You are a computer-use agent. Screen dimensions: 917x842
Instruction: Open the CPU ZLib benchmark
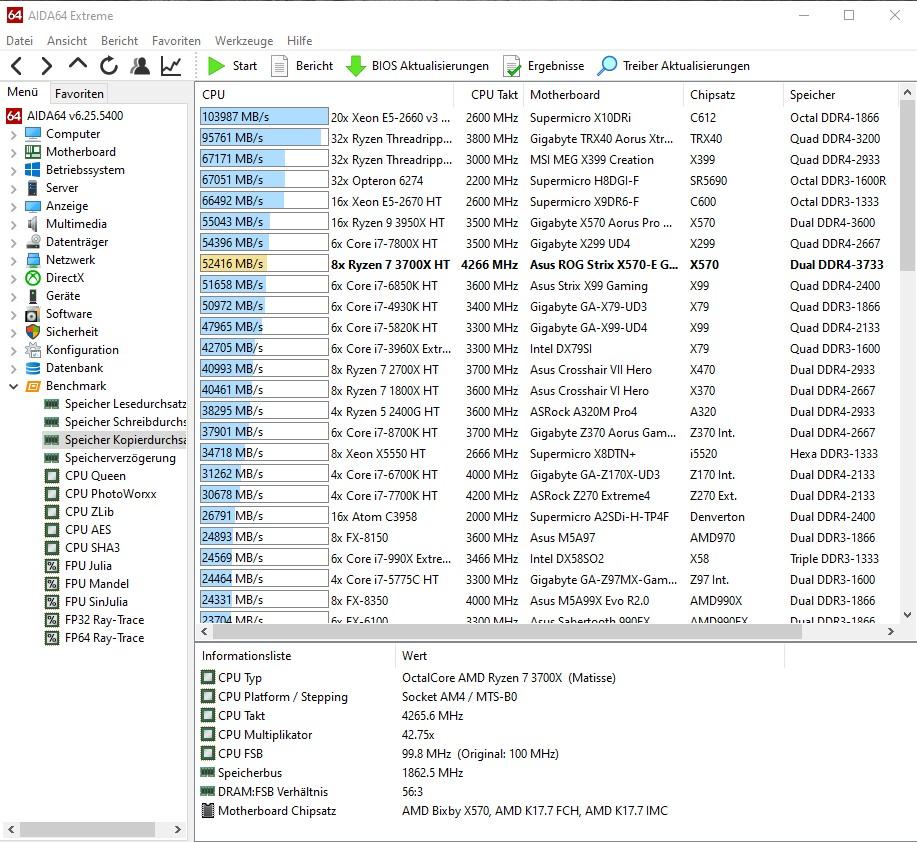80,512
